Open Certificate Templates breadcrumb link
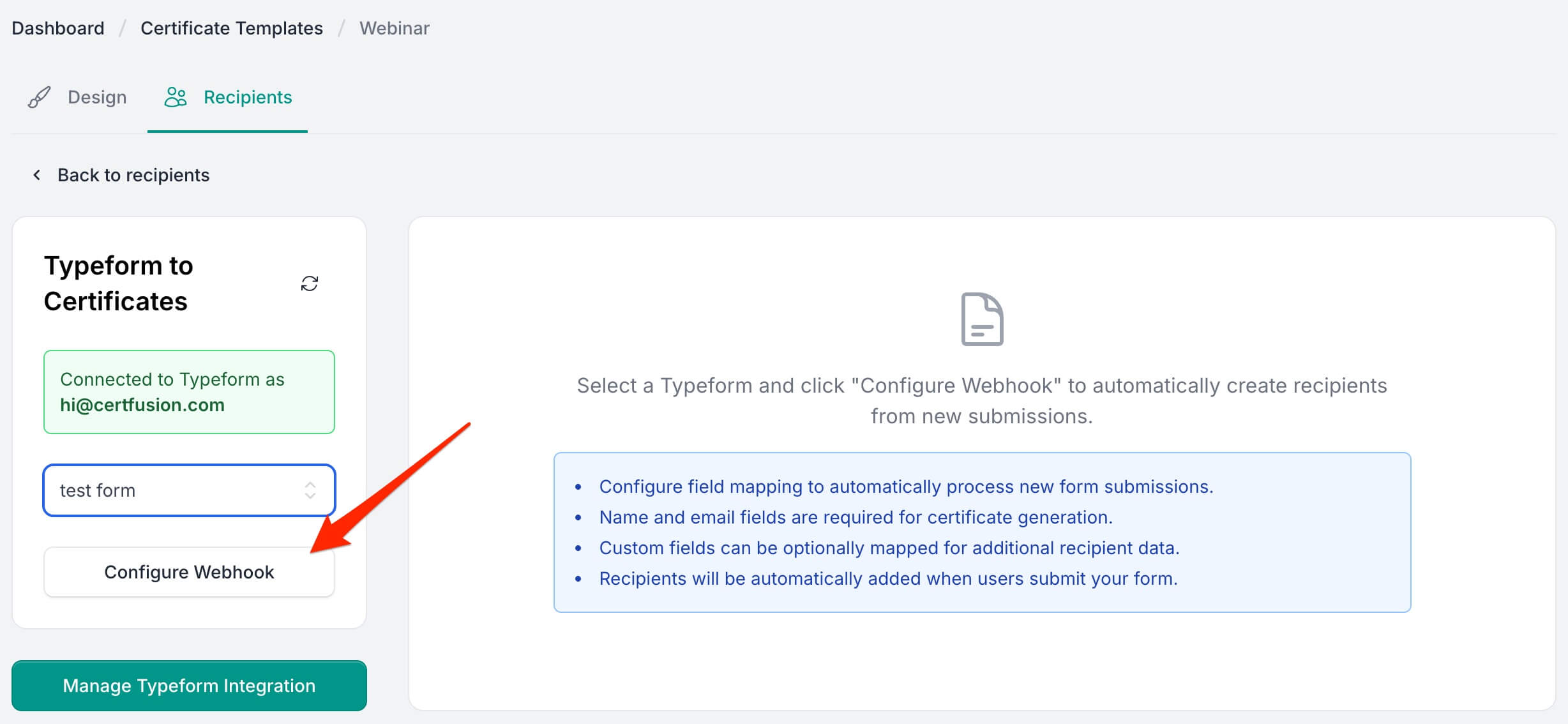 [232, 28]
